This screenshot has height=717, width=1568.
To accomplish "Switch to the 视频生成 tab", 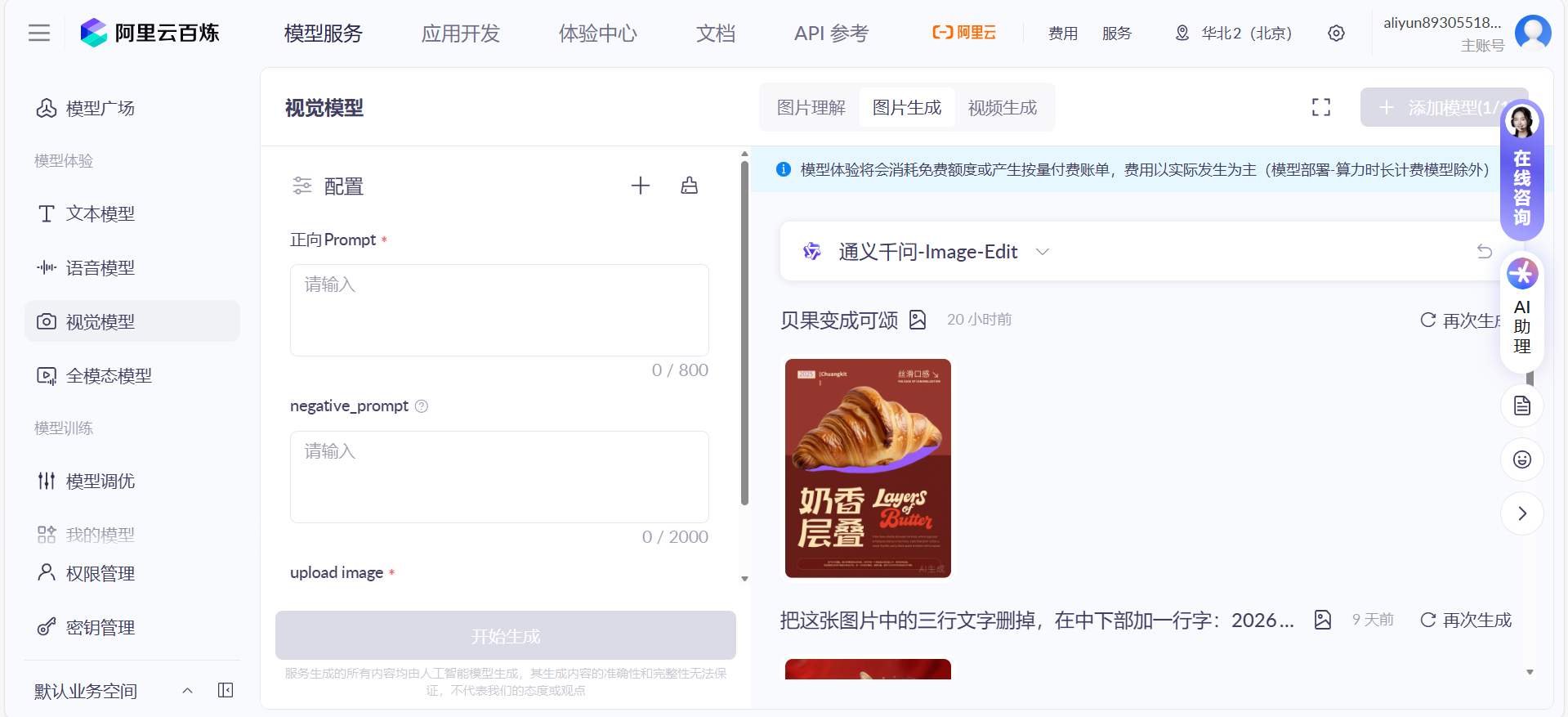I will pyautogui.click(x=1003, y=107).
